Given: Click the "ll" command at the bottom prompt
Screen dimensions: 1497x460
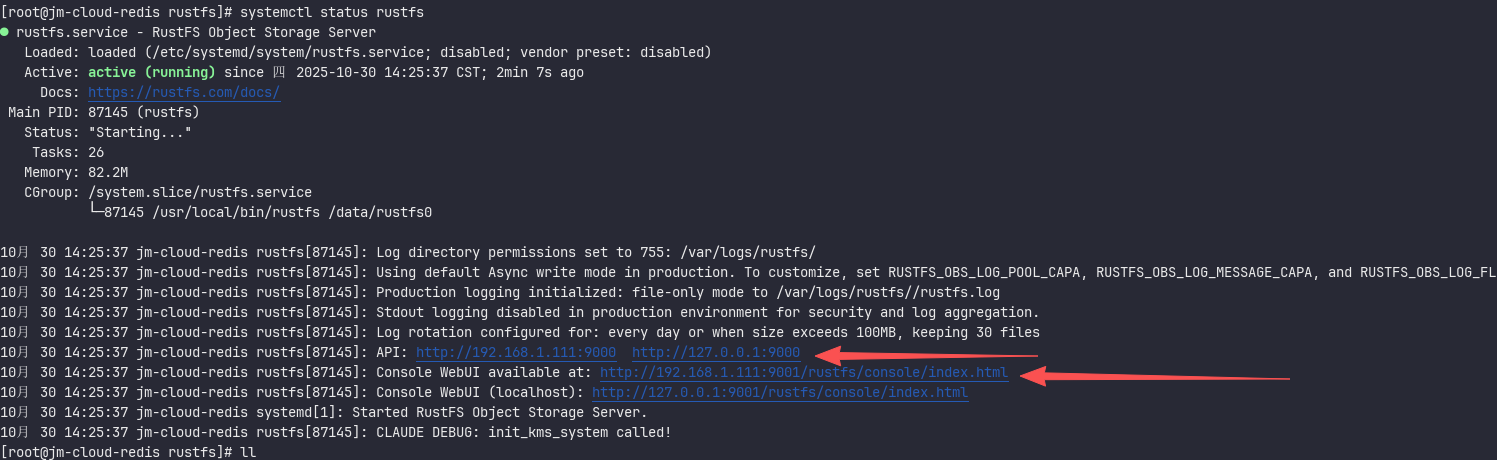Looking at the screenshot, I should coord(248,452).
